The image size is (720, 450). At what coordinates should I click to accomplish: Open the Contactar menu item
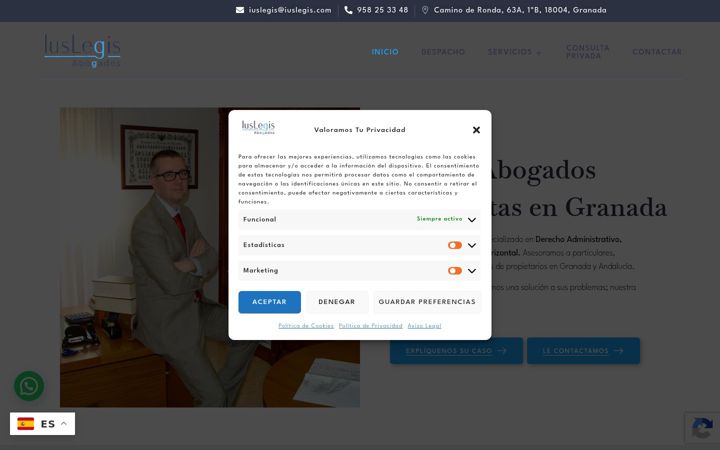click(657, 52)
